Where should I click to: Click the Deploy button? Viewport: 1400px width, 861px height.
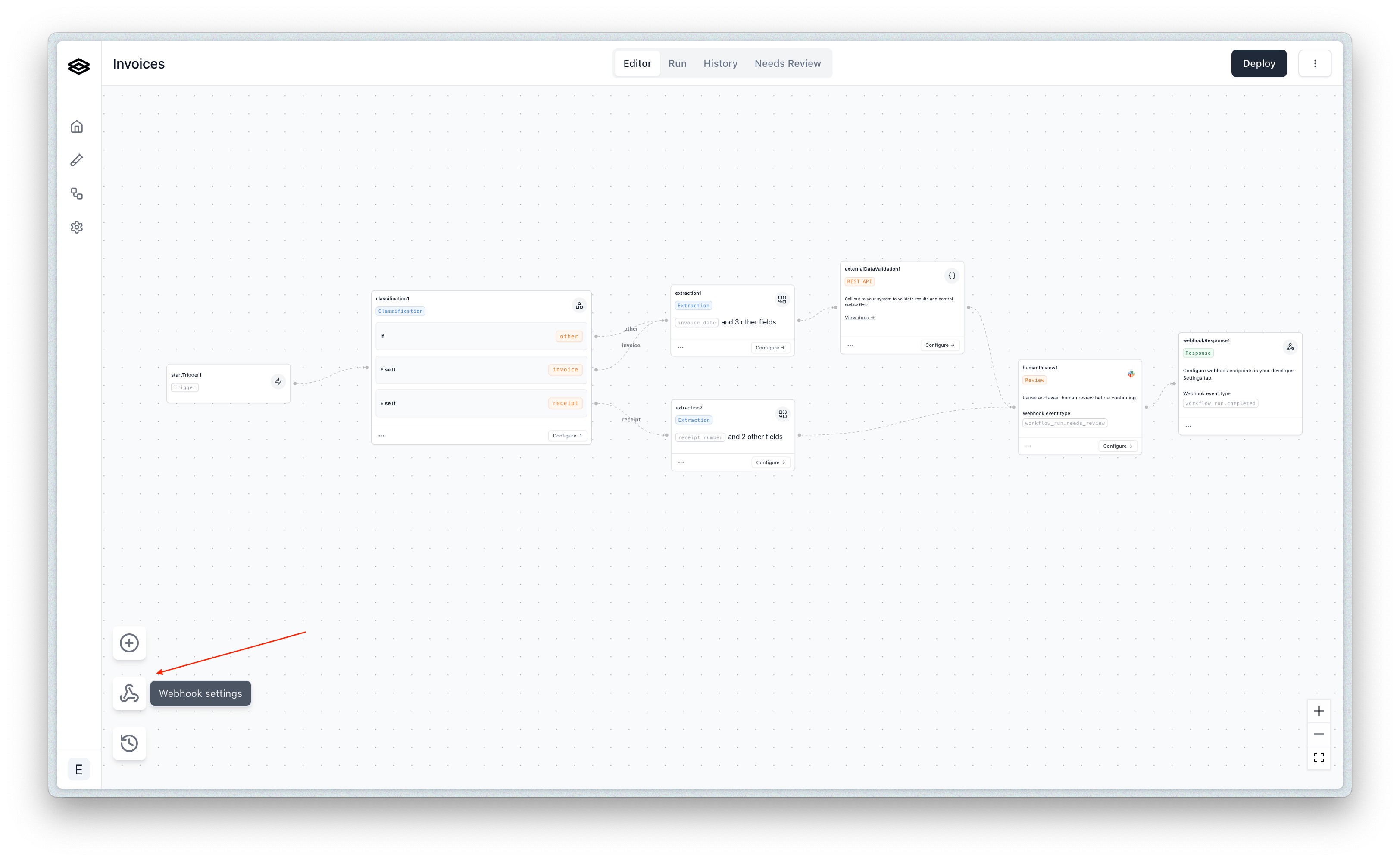click(x=1259, y=63)
